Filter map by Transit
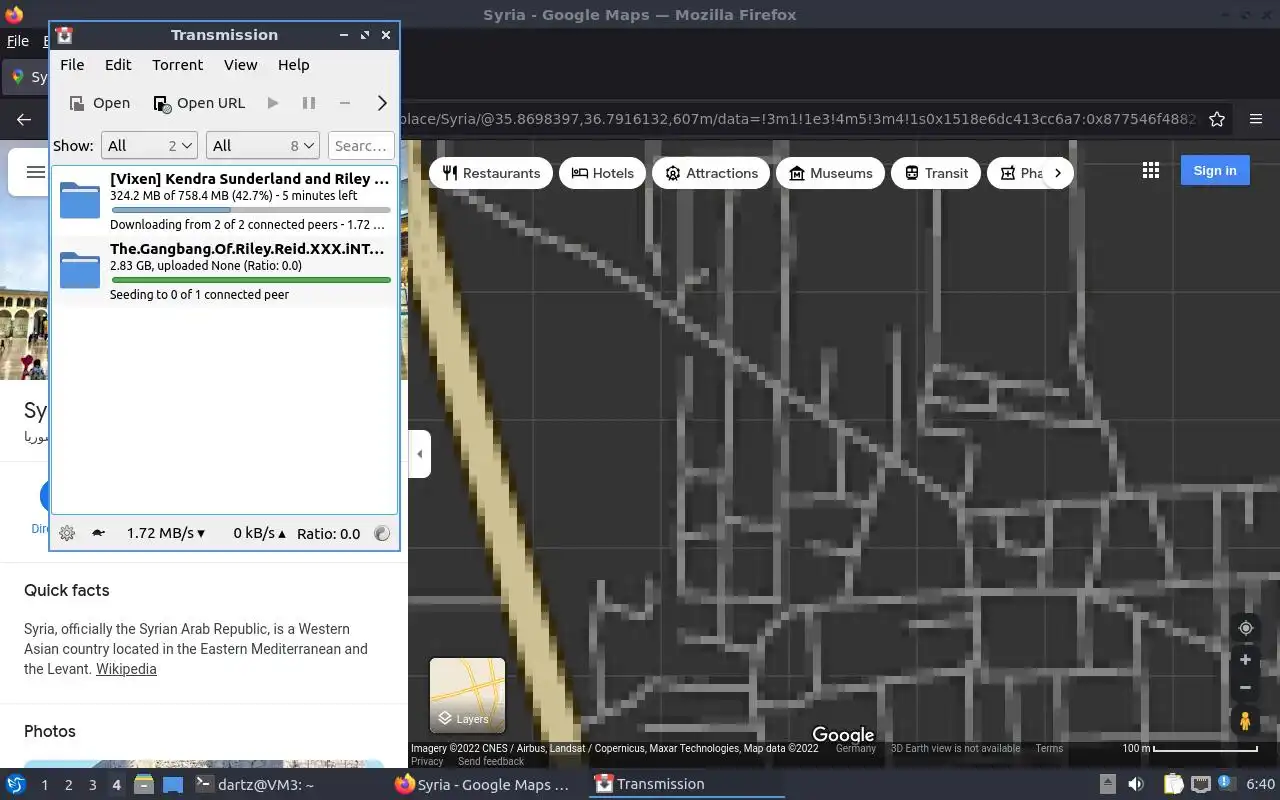This screenshot has width=1280, height=800. point(936,173)
